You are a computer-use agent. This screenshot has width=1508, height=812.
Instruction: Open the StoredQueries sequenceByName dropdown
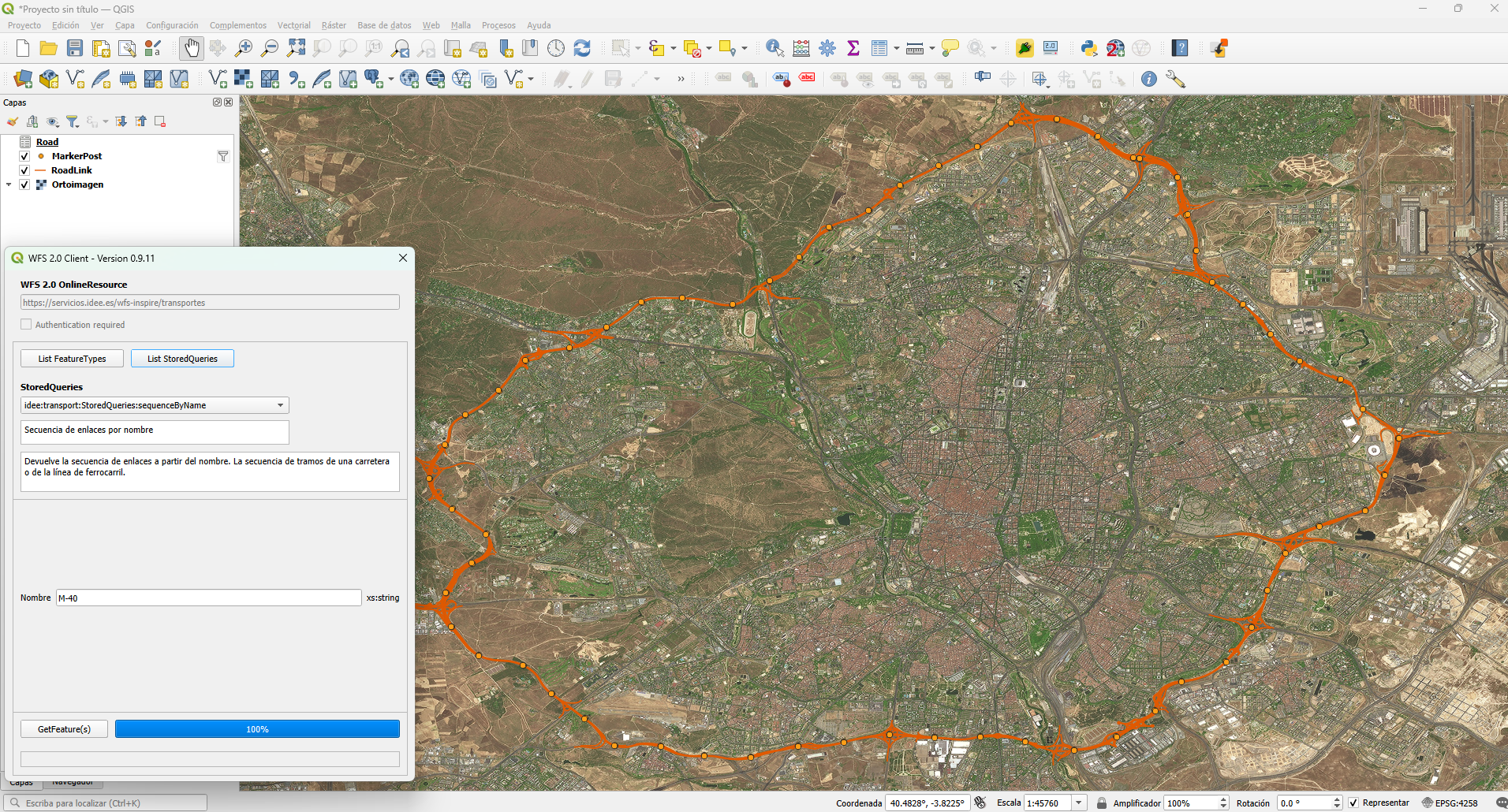(280, 405)
